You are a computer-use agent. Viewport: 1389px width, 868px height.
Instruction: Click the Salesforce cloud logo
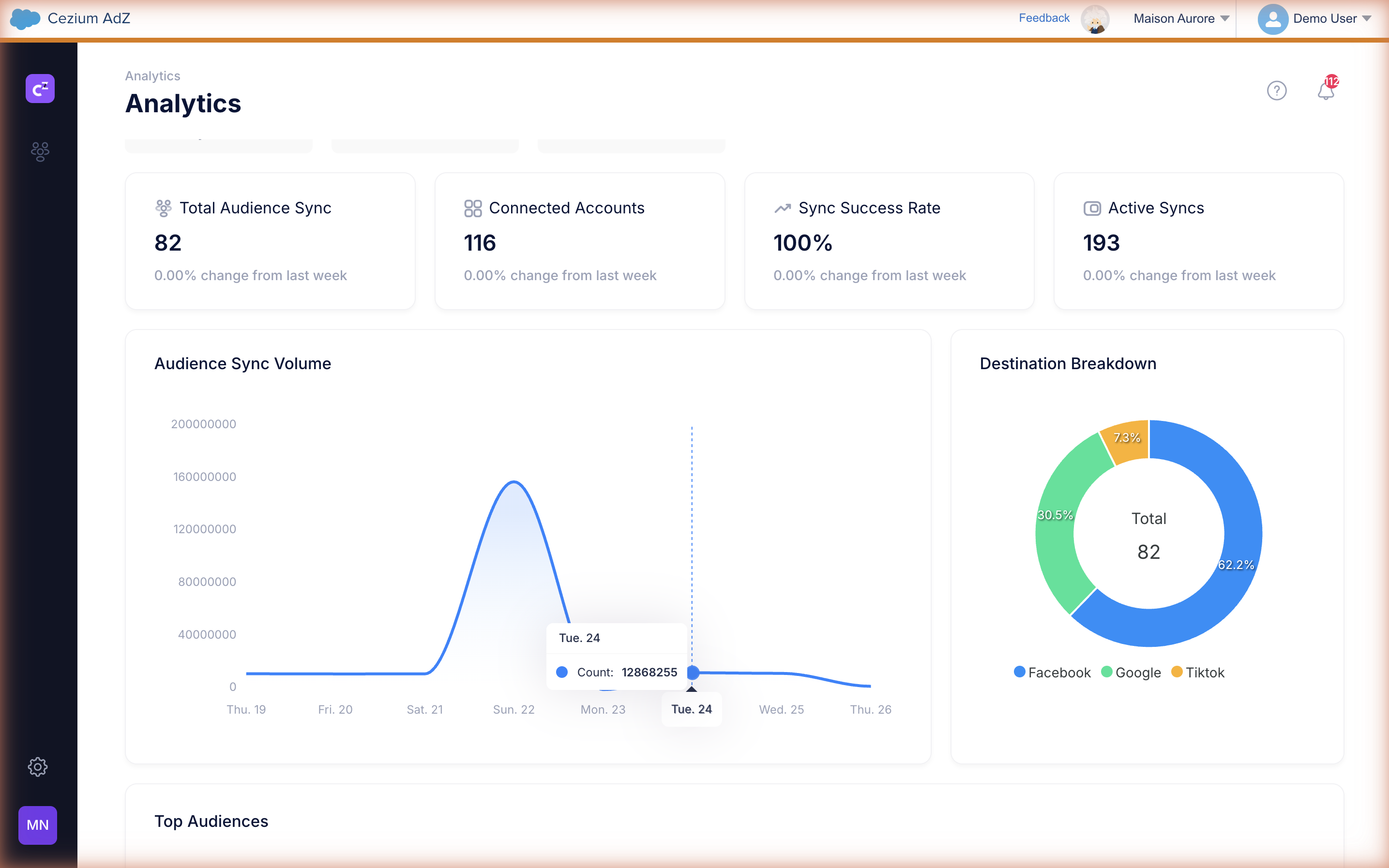coord(25,18)
